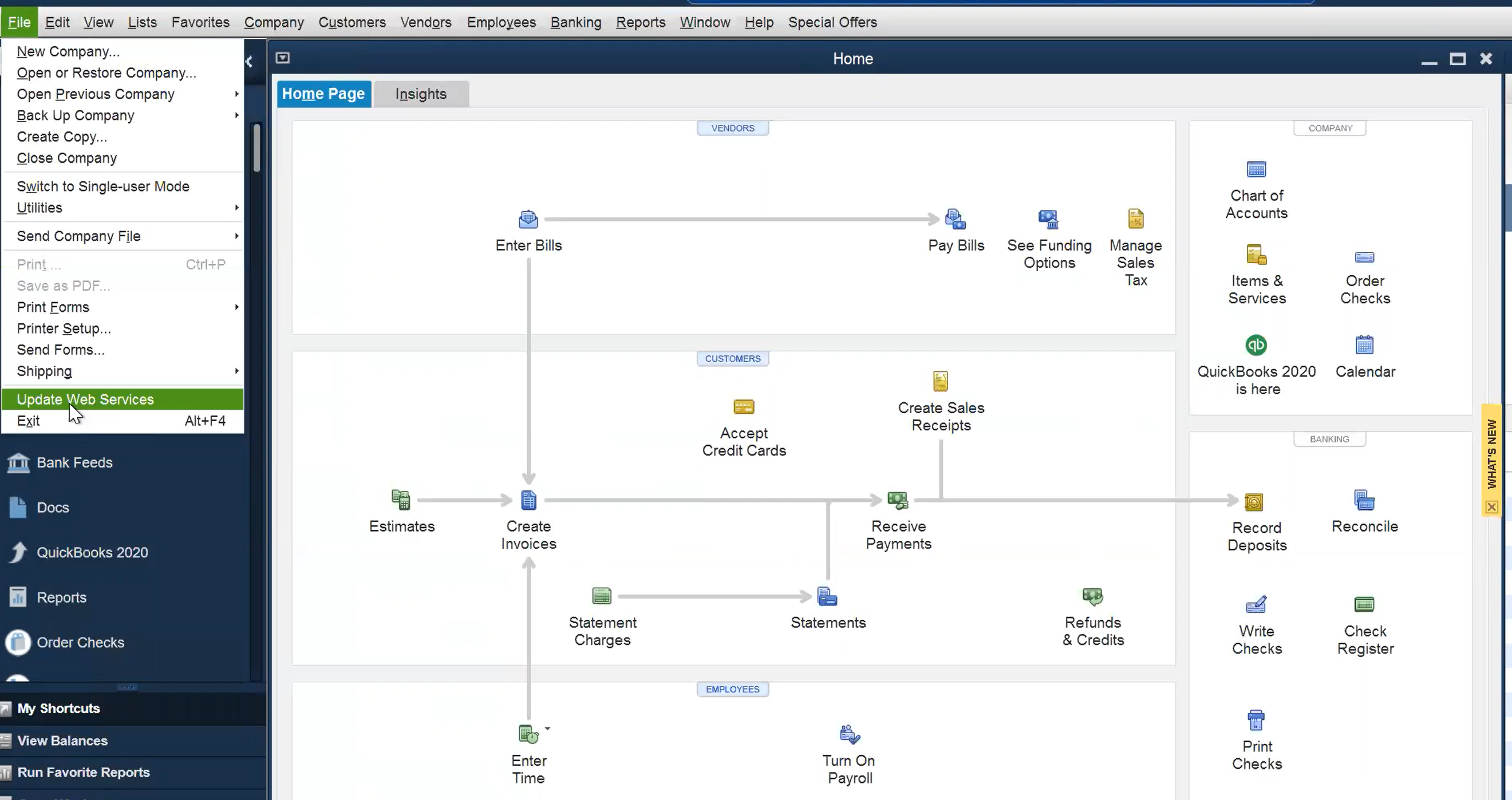Expand Send Company File submenu
1512x800 pixels.
click(x=122, y=236)
